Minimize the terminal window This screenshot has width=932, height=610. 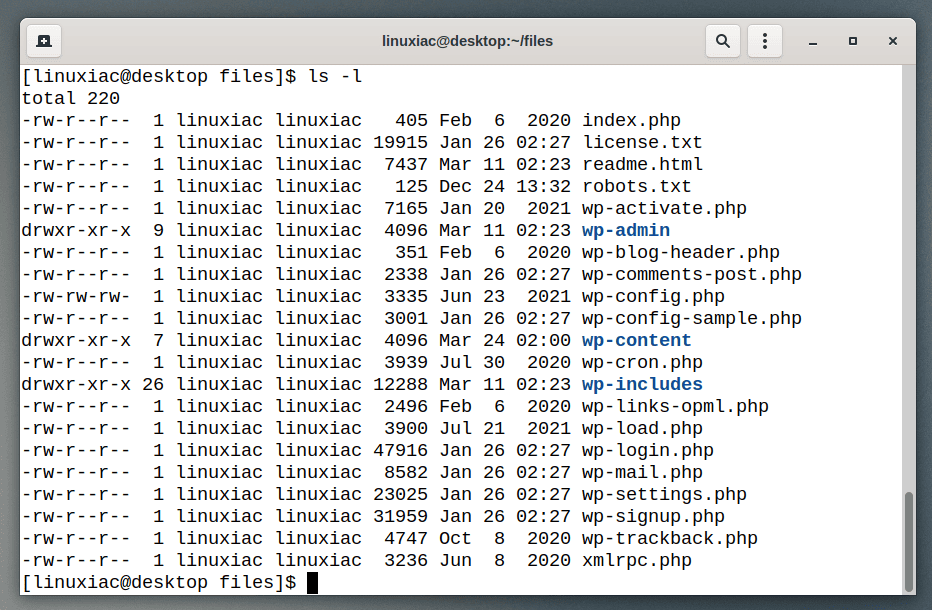click(x=813, y=42)
